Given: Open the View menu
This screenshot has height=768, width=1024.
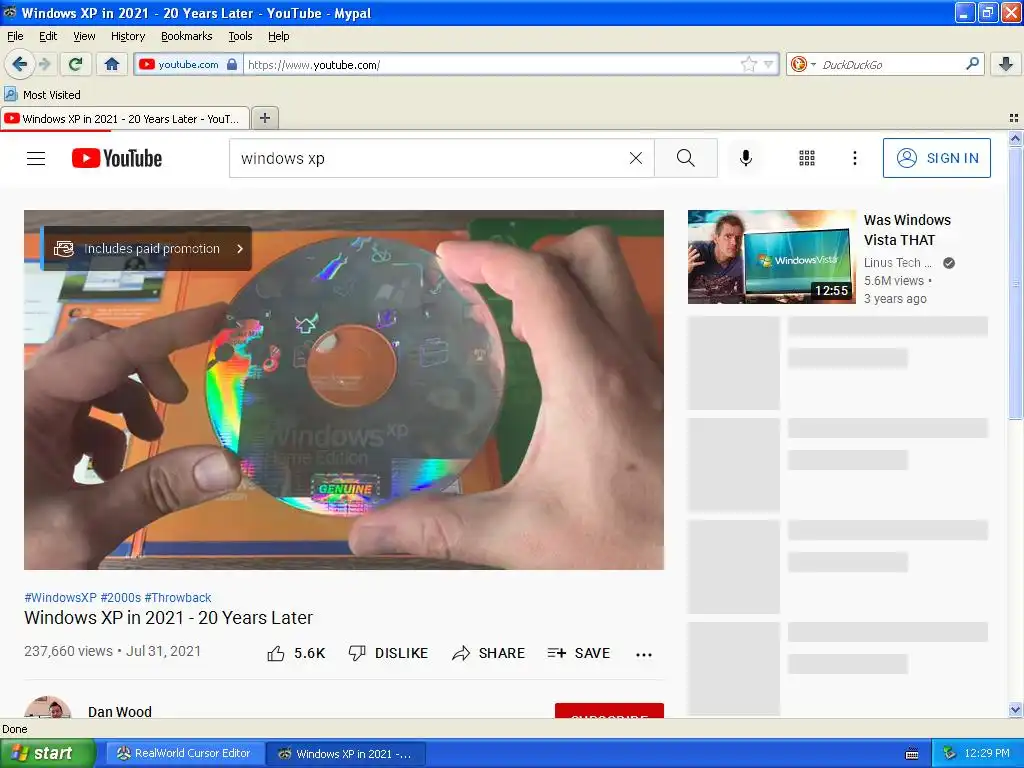Looking at the screenshot, I should [x=84, y=36].
